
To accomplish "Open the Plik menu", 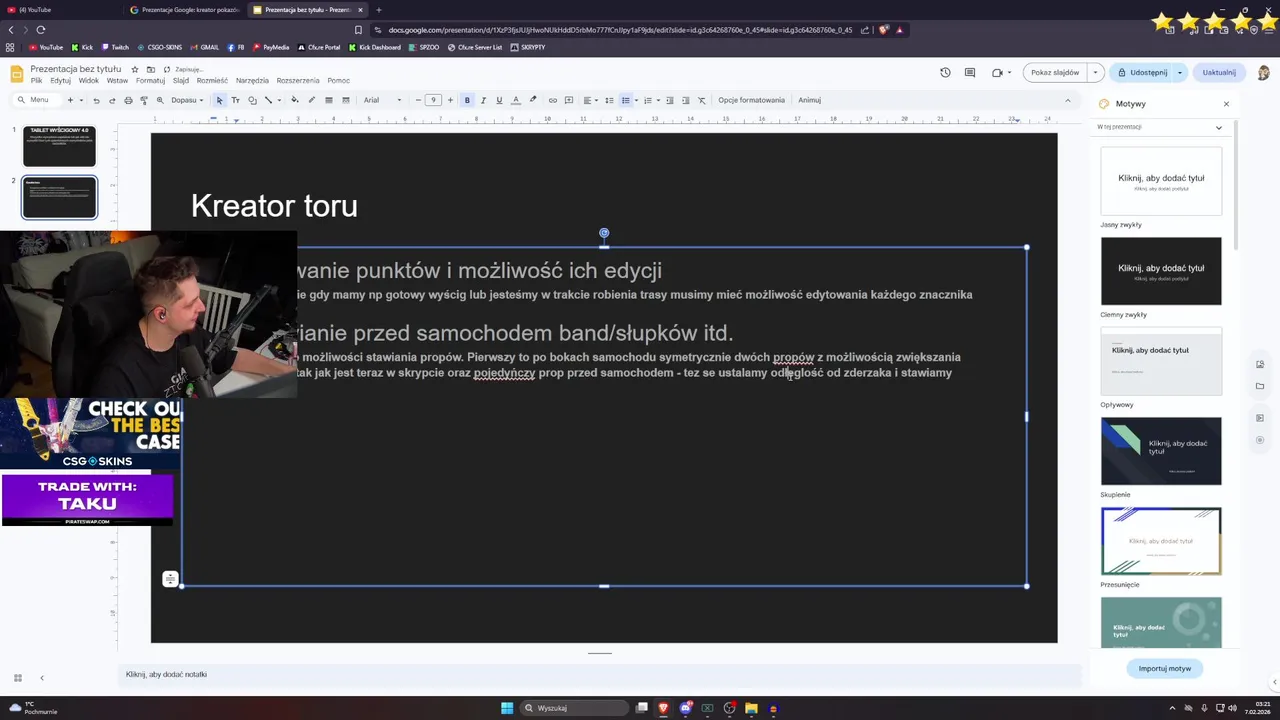I will pos(36,81).
